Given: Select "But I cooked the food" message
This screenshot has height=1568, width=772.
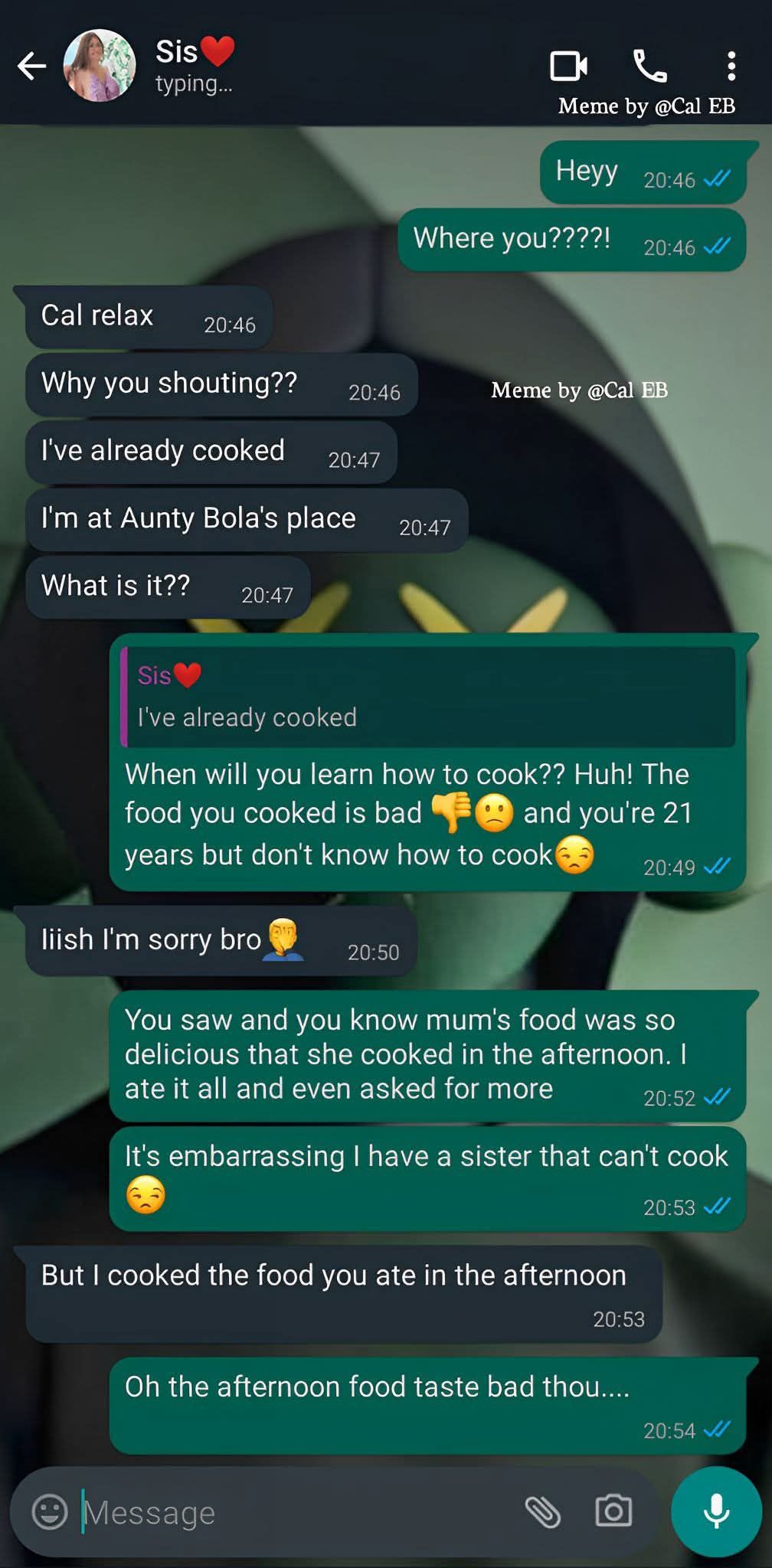Looking at the screenshot, I should (x=344, y=1294).
